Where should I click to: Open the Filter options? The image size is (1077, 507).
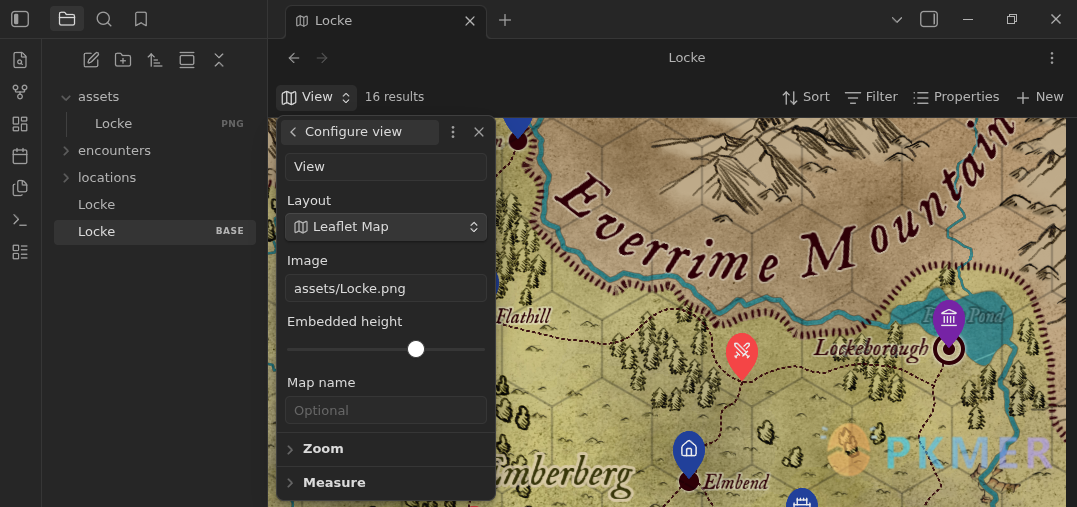tap(871, 98)
